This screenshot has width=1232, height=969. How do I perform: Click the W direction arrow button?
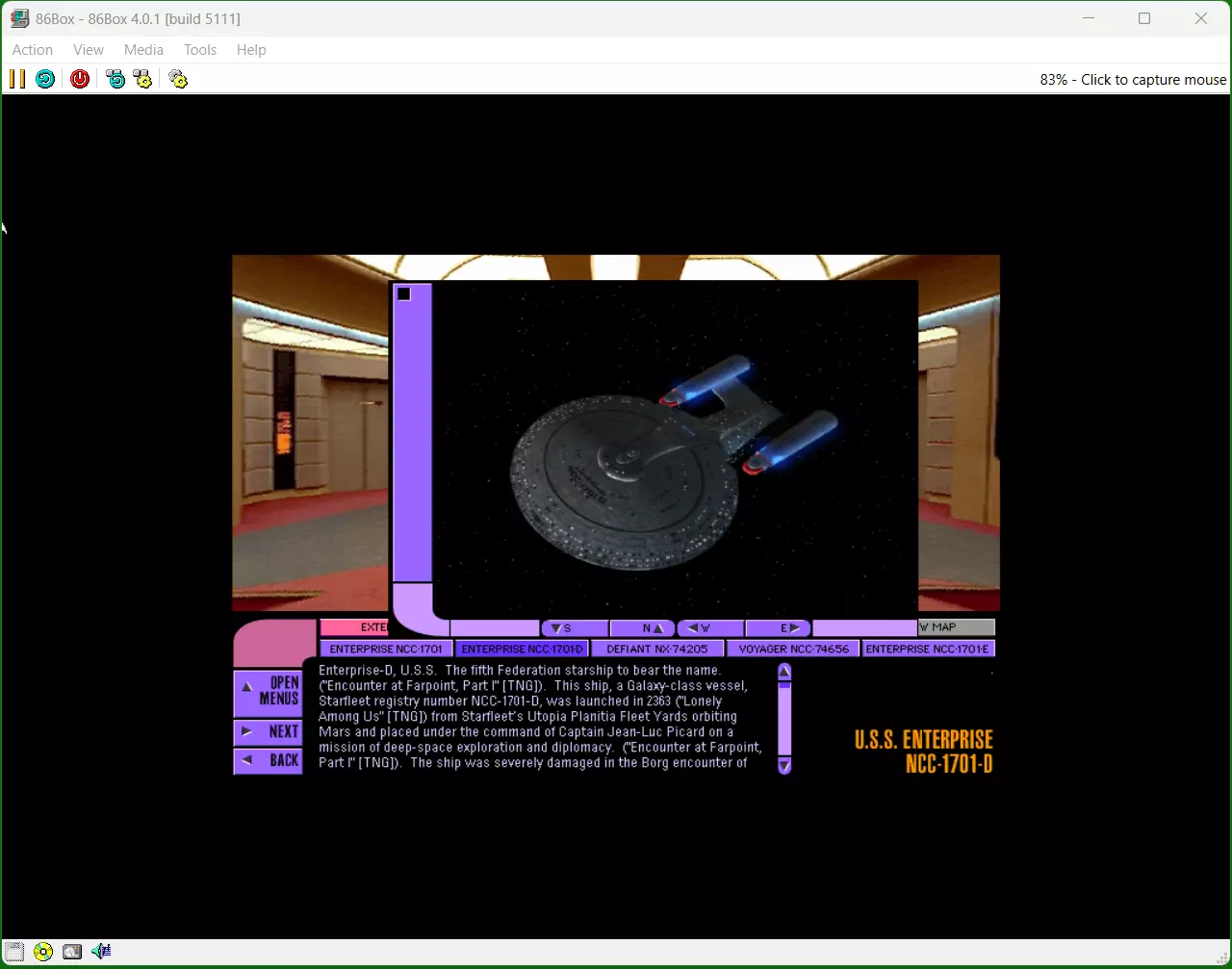point(711,628)
